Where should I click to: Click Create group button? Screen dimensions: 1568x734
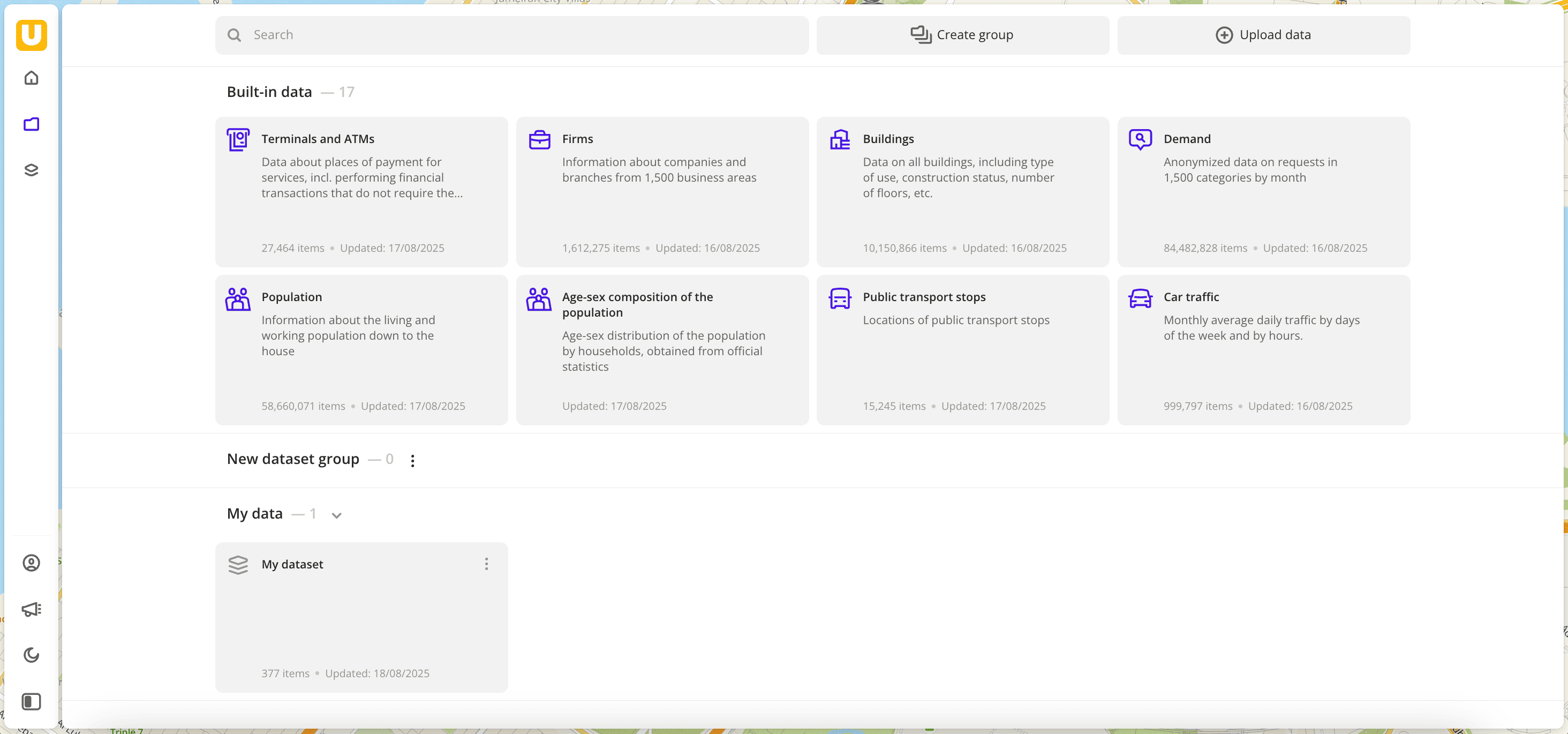click(962, 35)
